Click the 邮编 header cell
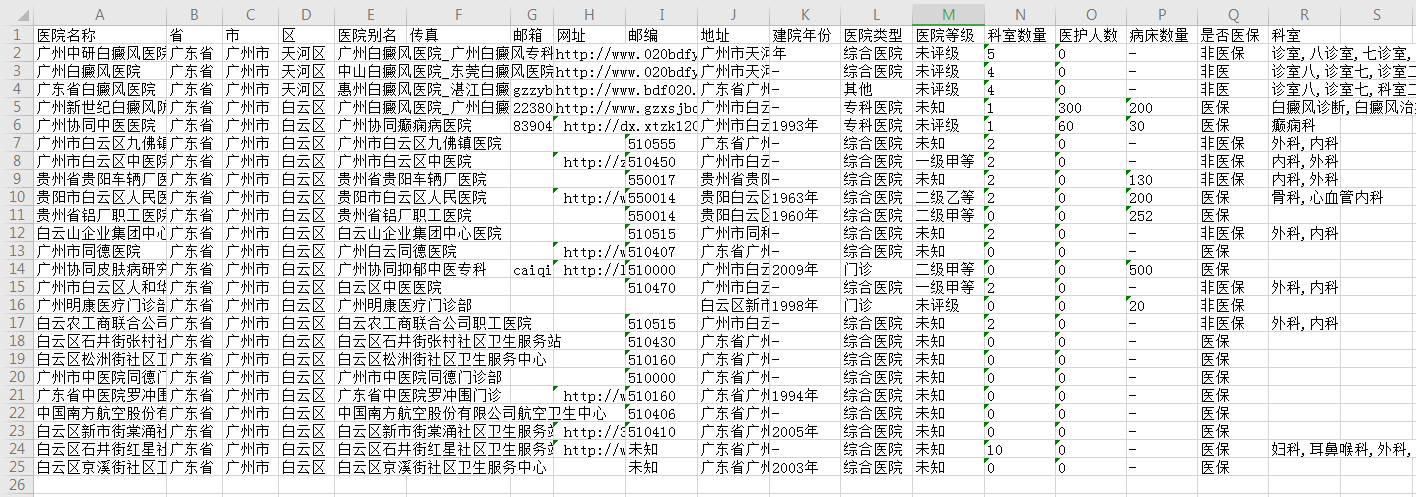Screen dimensions: 1416x497 661,35
